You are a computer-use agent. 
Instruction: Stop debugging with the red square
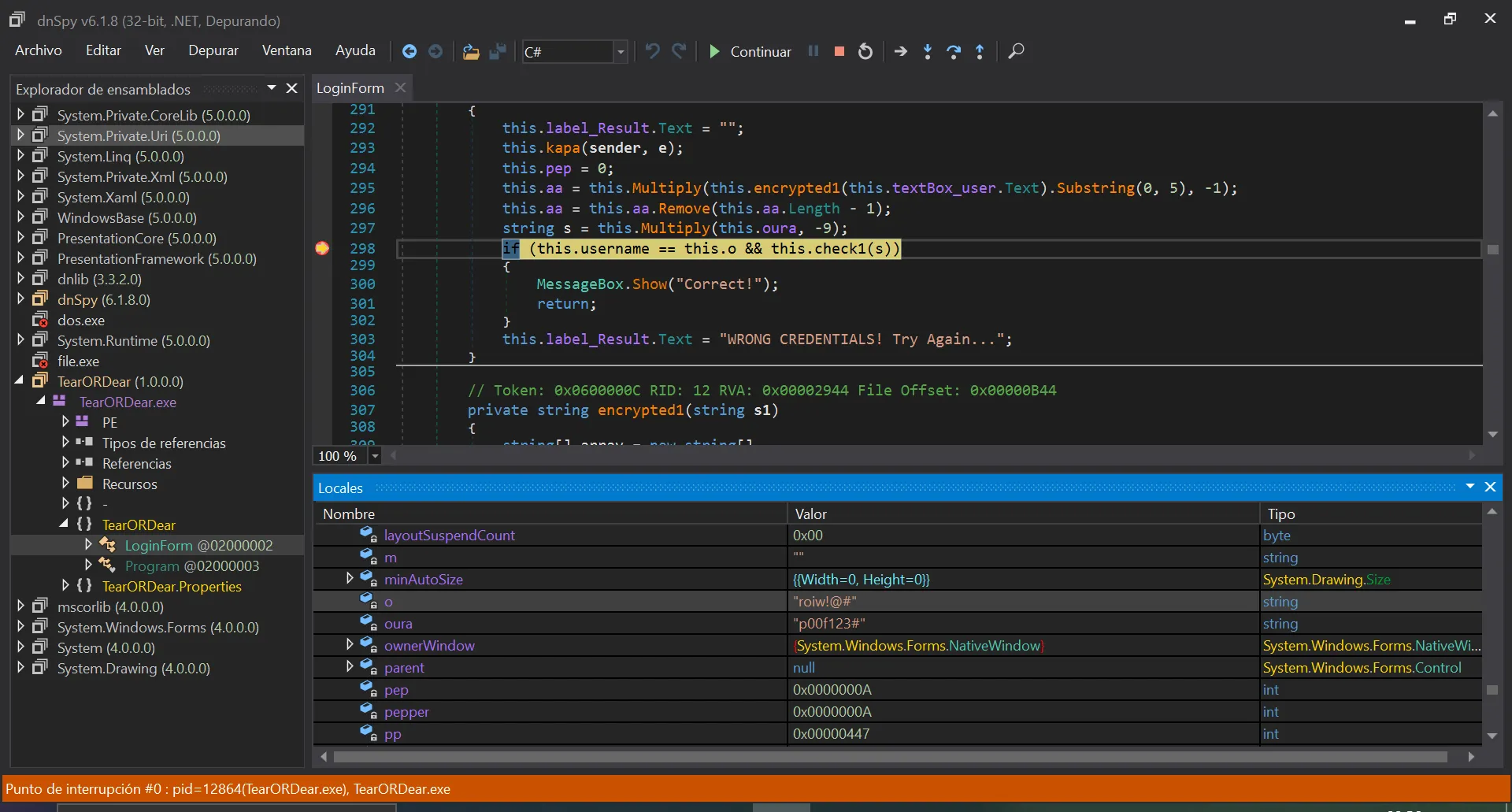coord(839,51)
